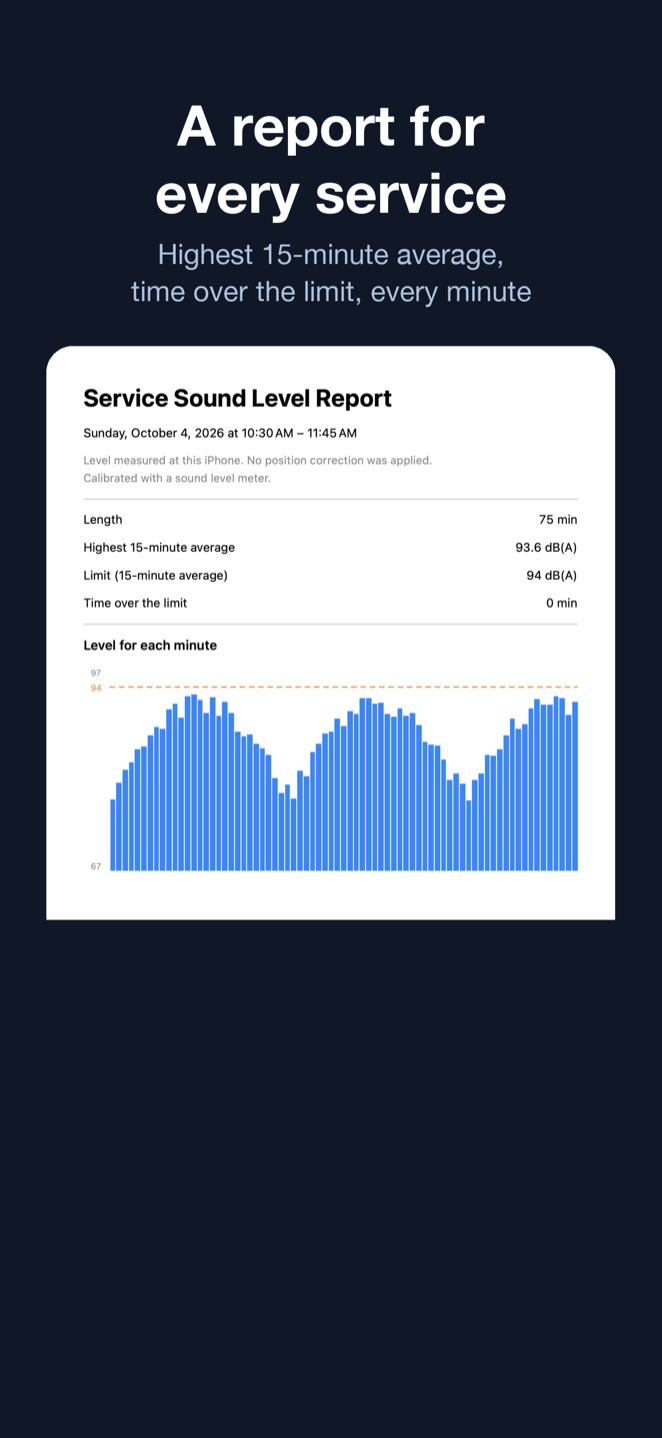Click 'Level measured at this iPhone' note
This screenshot has height=1438, width=662.
257,461
